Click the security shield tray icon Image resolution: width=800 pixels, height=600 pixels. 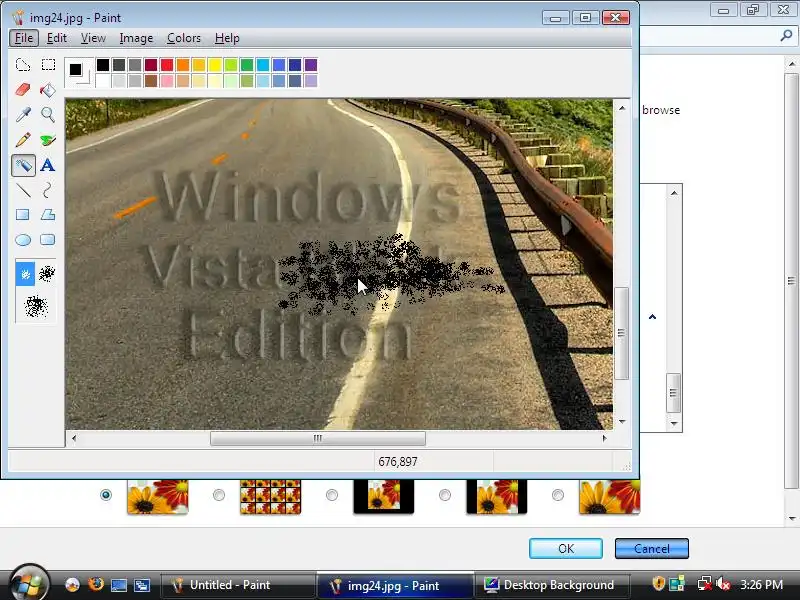point(658,584)
